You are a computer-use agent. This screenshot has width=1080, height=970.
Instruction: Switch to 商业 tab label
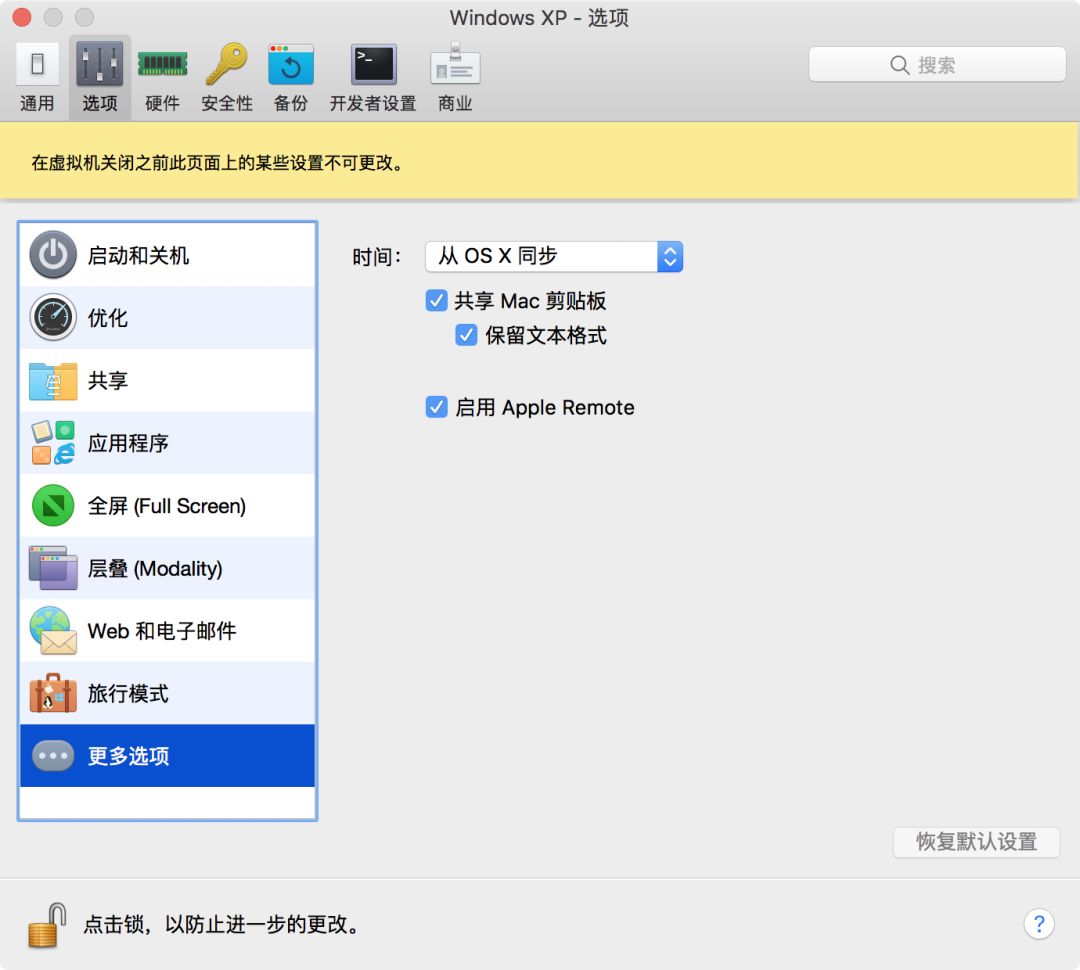[x=455, y=103]
